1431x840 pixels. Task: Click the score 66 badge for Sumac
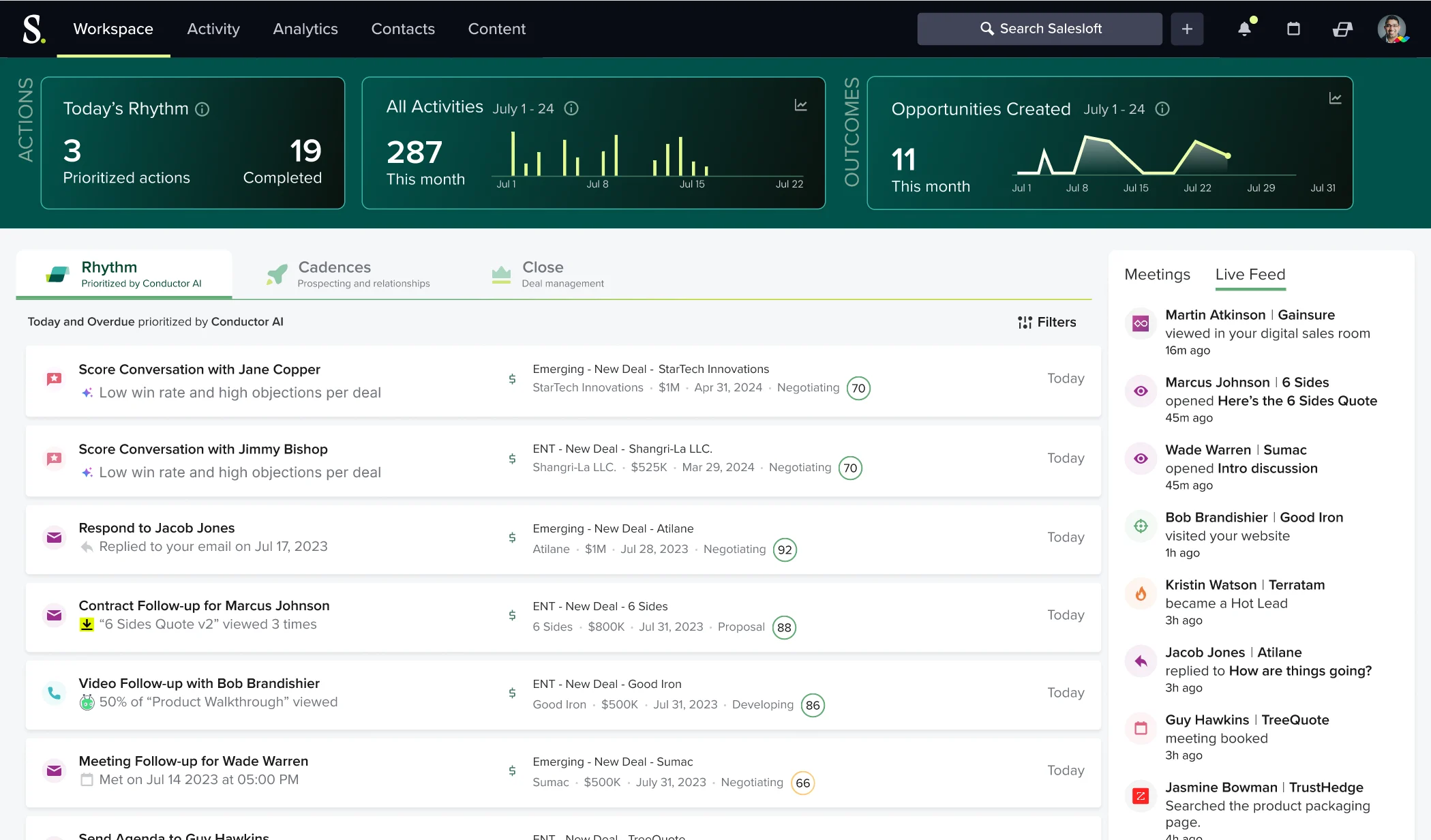803,783
